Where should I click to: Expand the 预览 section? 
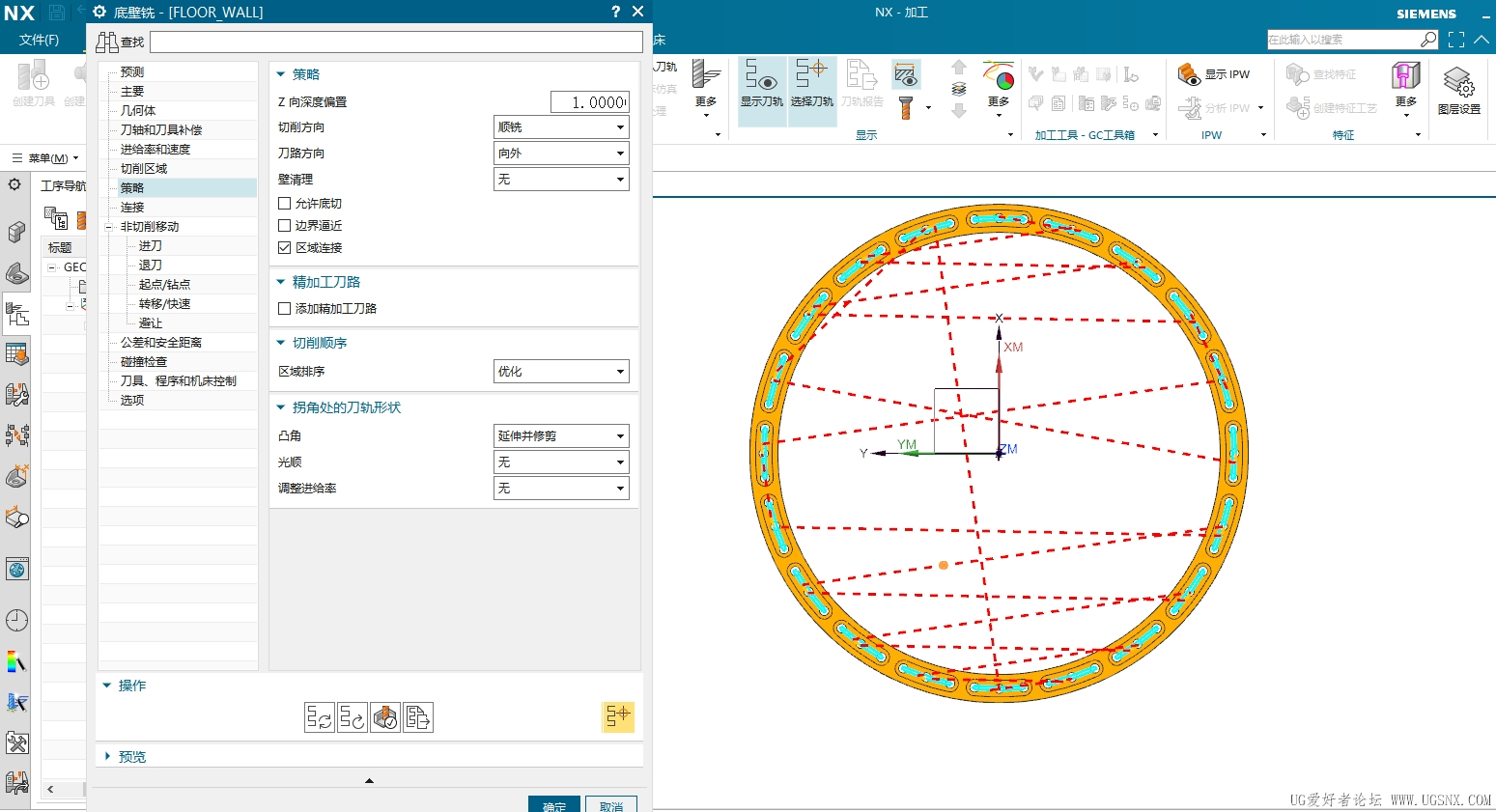click(x=125, y=757)
